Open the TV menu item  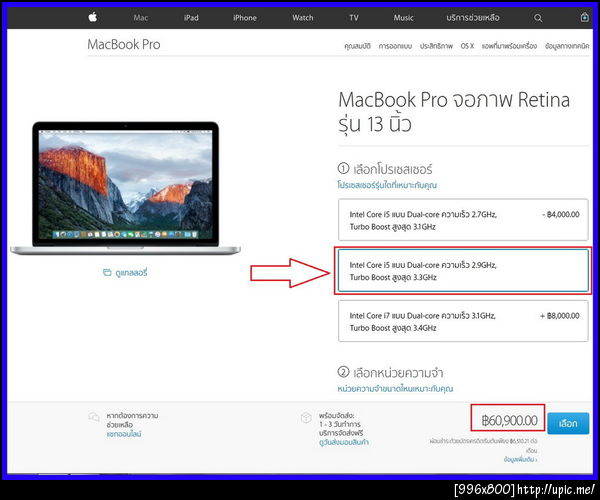point(354,18)
